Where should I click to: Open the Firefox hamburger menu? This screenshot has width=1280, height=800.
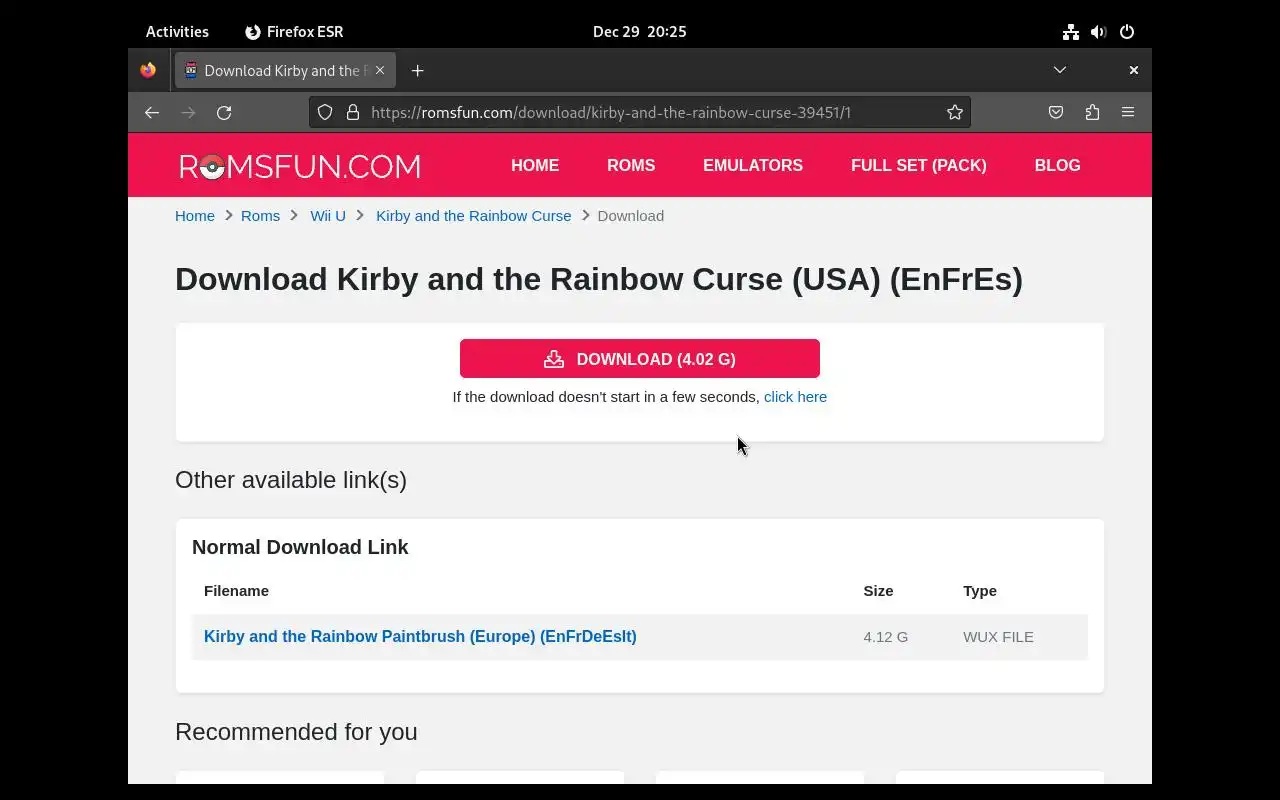point(1128,112)
